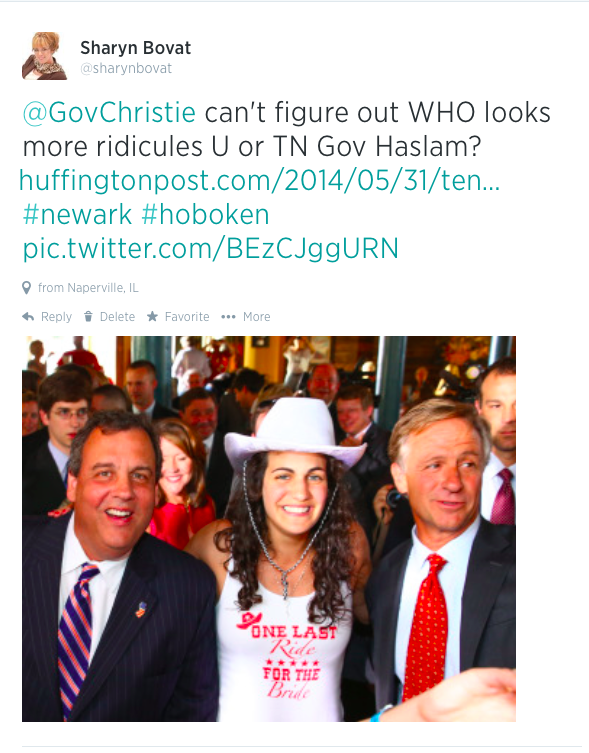Click the Delete trash can icon

88,316
